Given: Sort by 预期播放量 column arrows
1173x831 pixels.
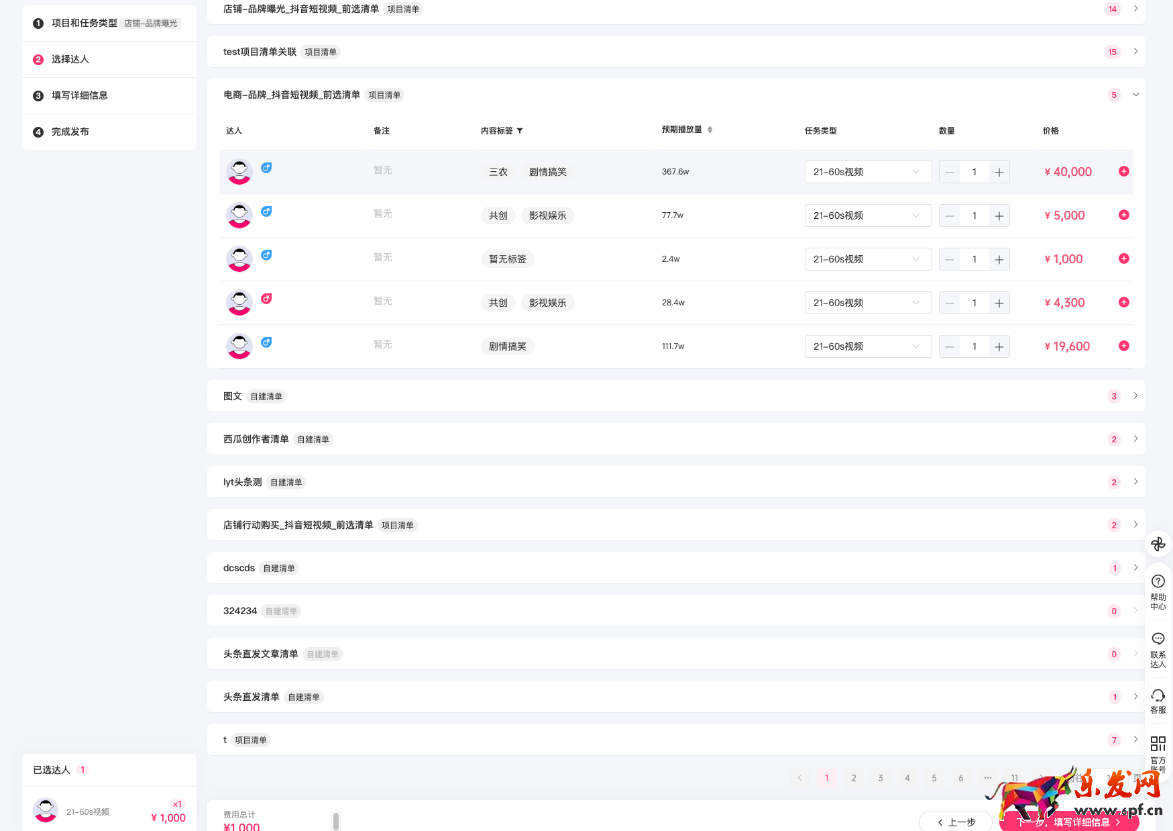Looking at the screenshot, I should tap(709, 130).
